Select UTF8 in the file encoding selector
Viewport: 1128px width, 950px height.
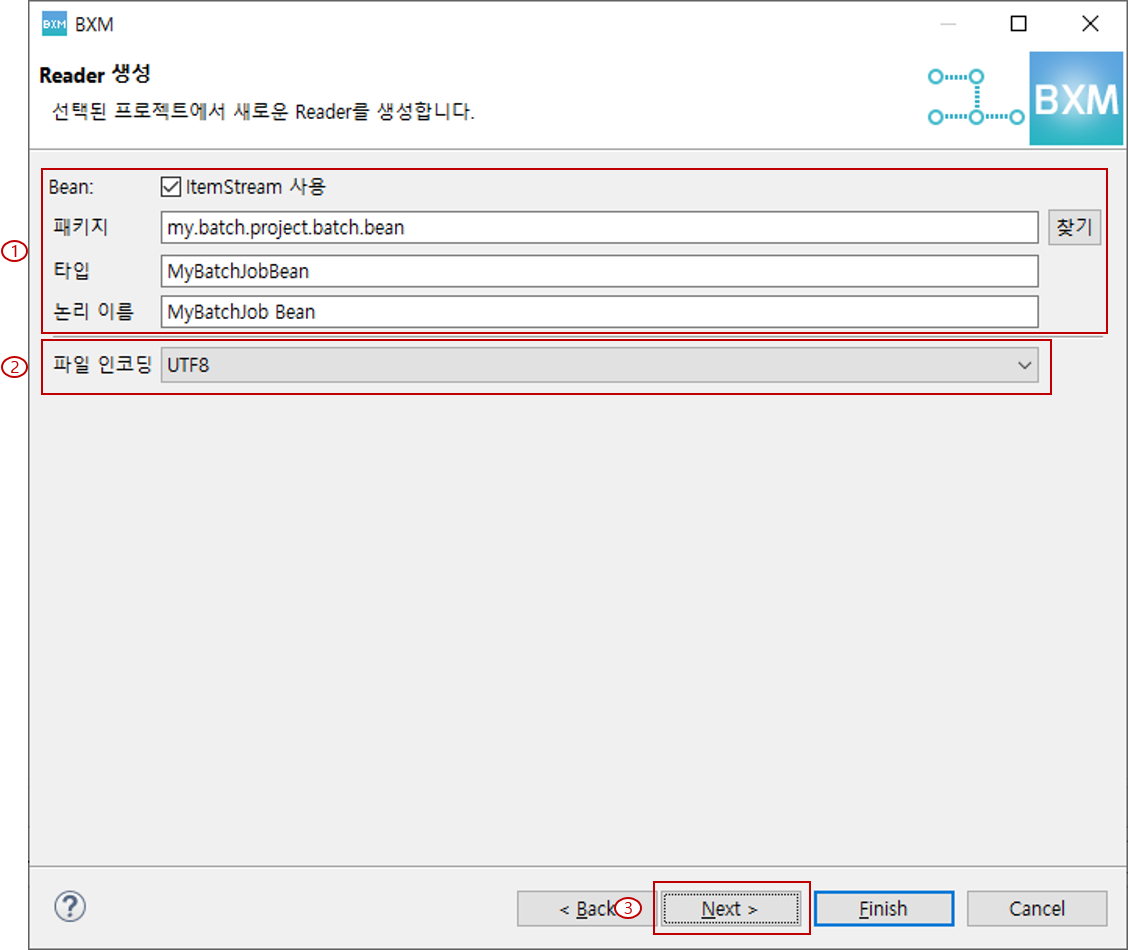(600, 365)
